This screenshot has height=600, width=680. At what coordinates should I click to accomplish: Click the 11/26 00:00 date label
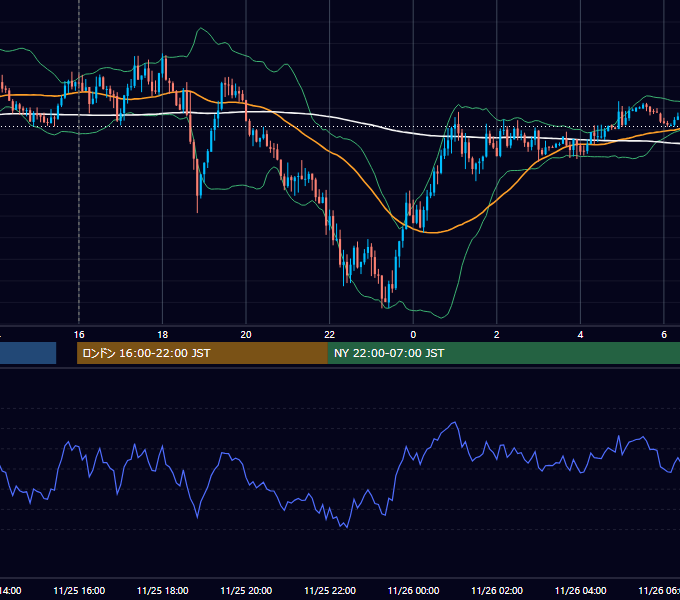[413, 590]
